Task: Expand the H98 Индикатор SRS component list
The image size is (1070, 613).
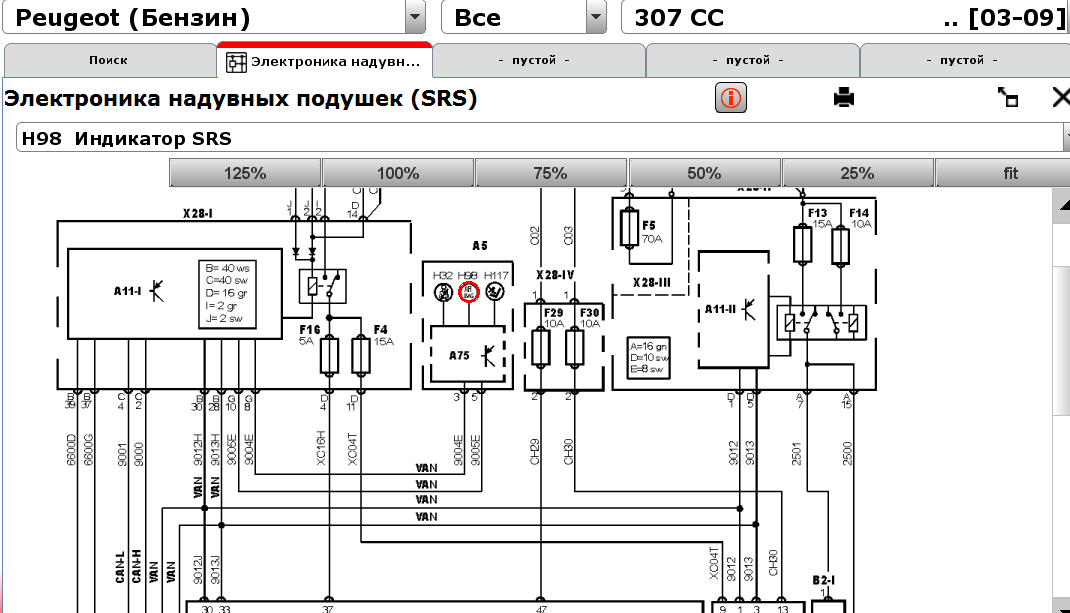Action: 1066,138
